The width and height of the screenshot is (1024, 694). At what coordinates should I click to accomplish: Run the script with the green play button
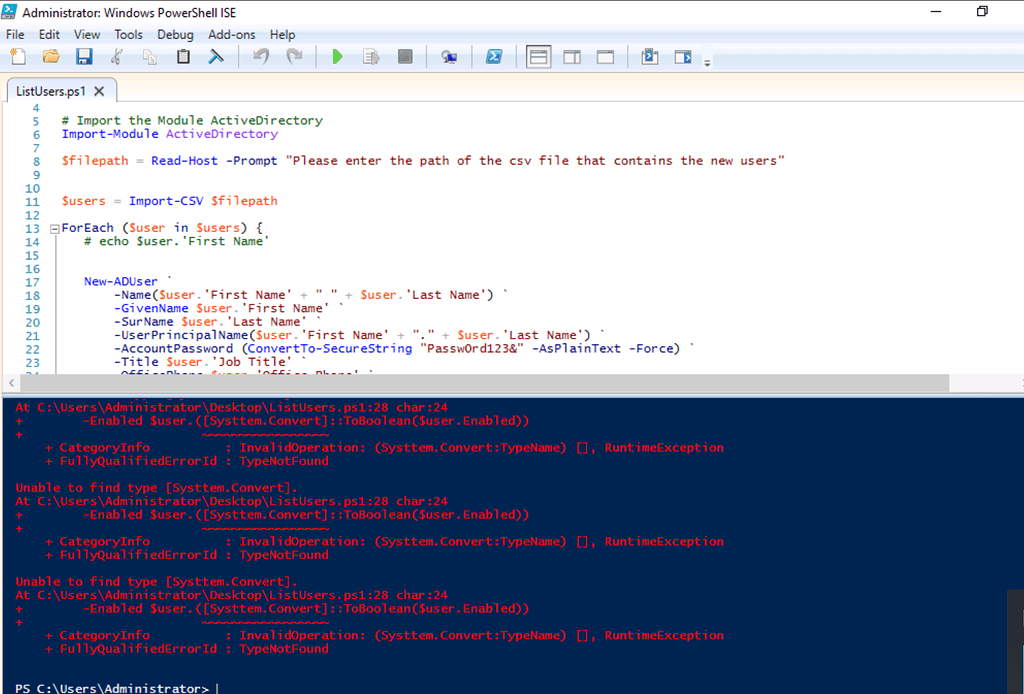[337, 57]
